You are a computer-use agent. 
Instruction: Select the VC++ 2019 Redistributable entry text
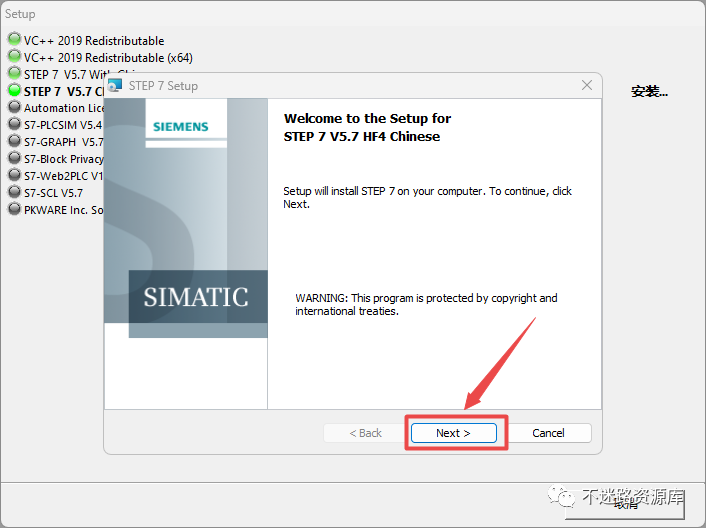click(94, 41)
